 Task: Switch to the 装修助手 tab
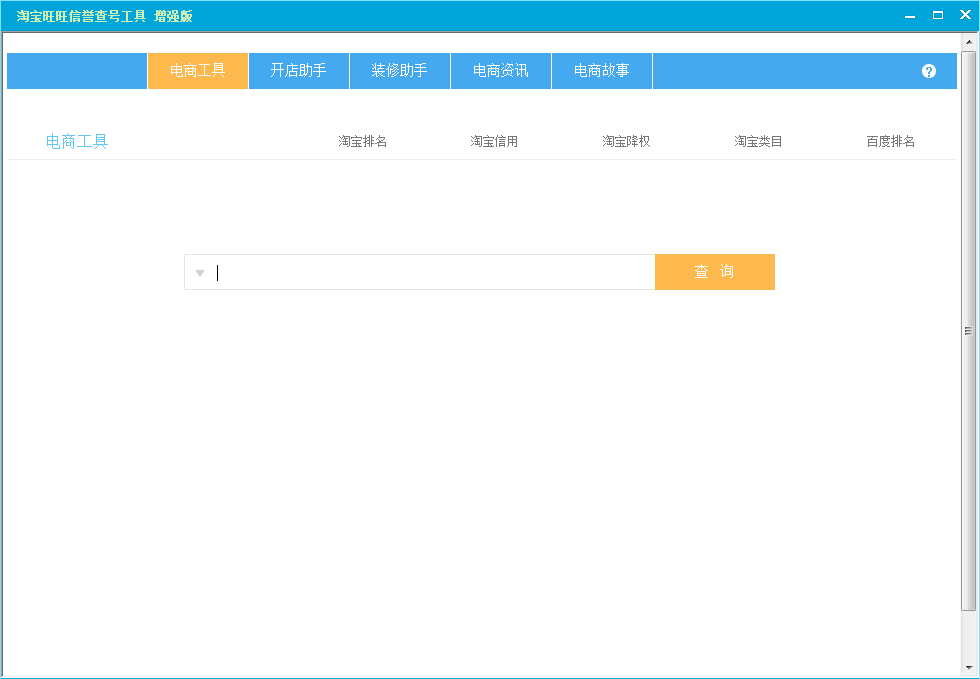399,71
